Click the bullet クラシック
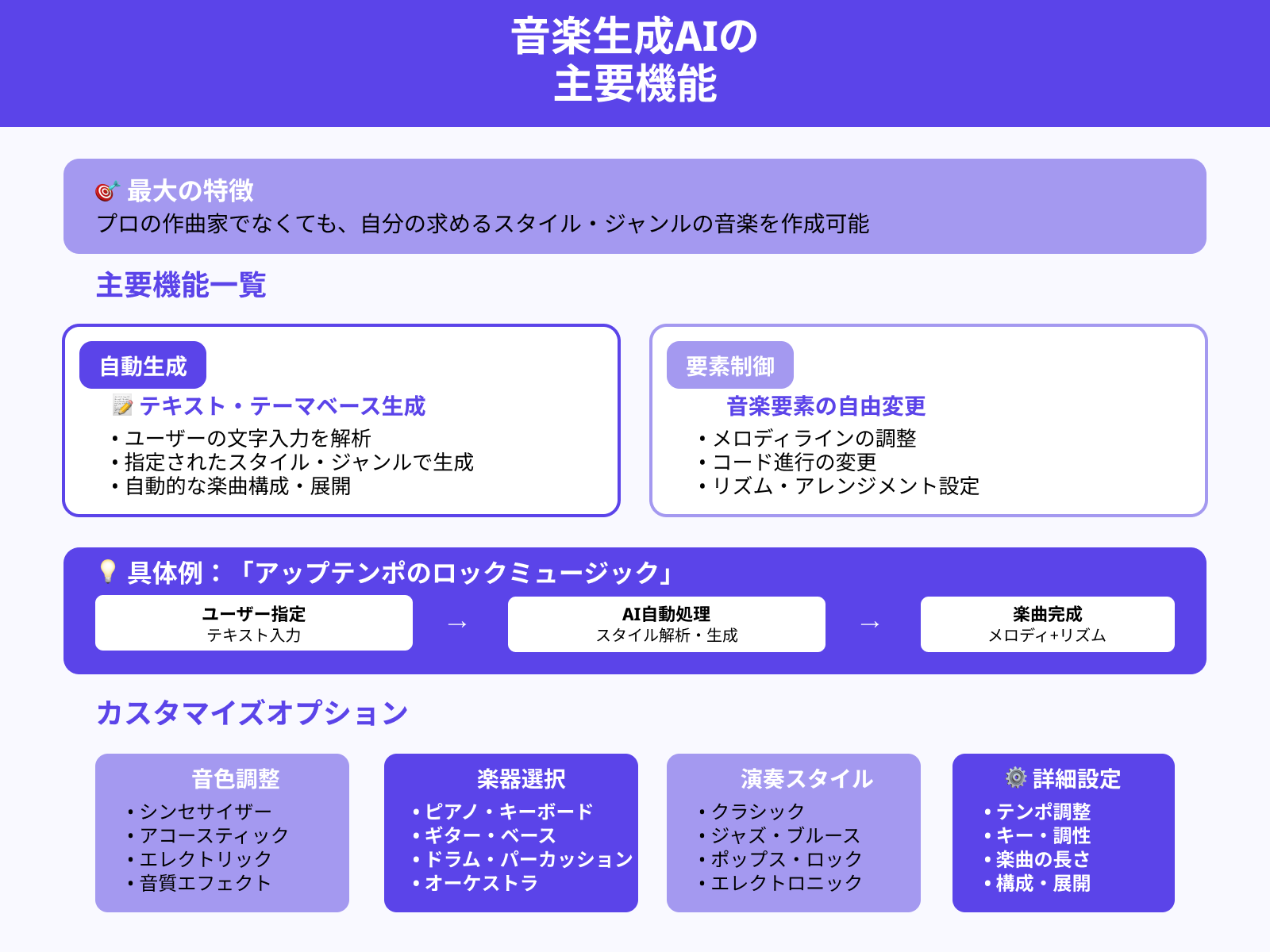This screenshot has width=1270, height=952. coord(752,812)
